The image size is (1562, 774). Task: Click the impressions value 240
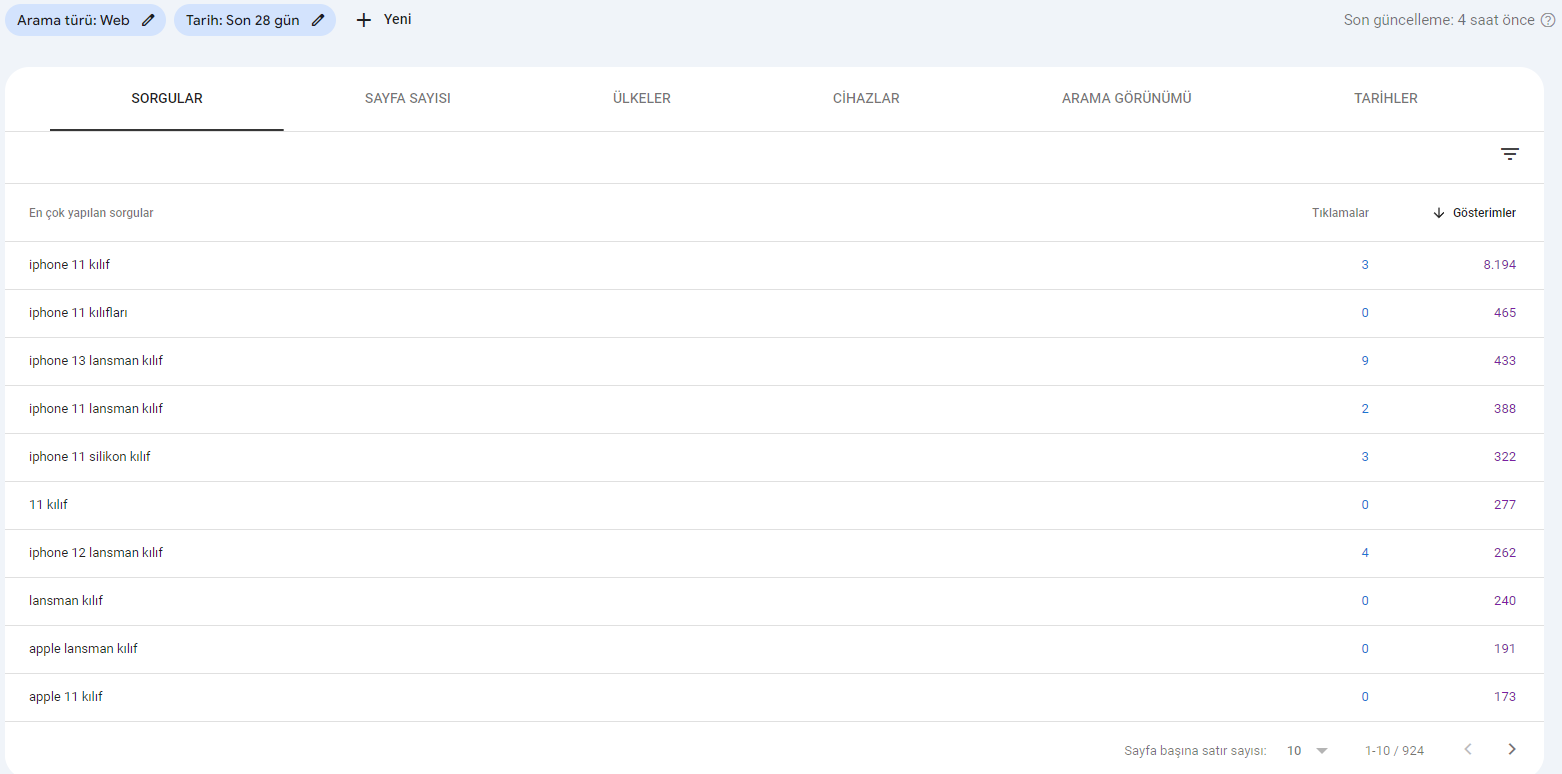tap(1505, 601)
